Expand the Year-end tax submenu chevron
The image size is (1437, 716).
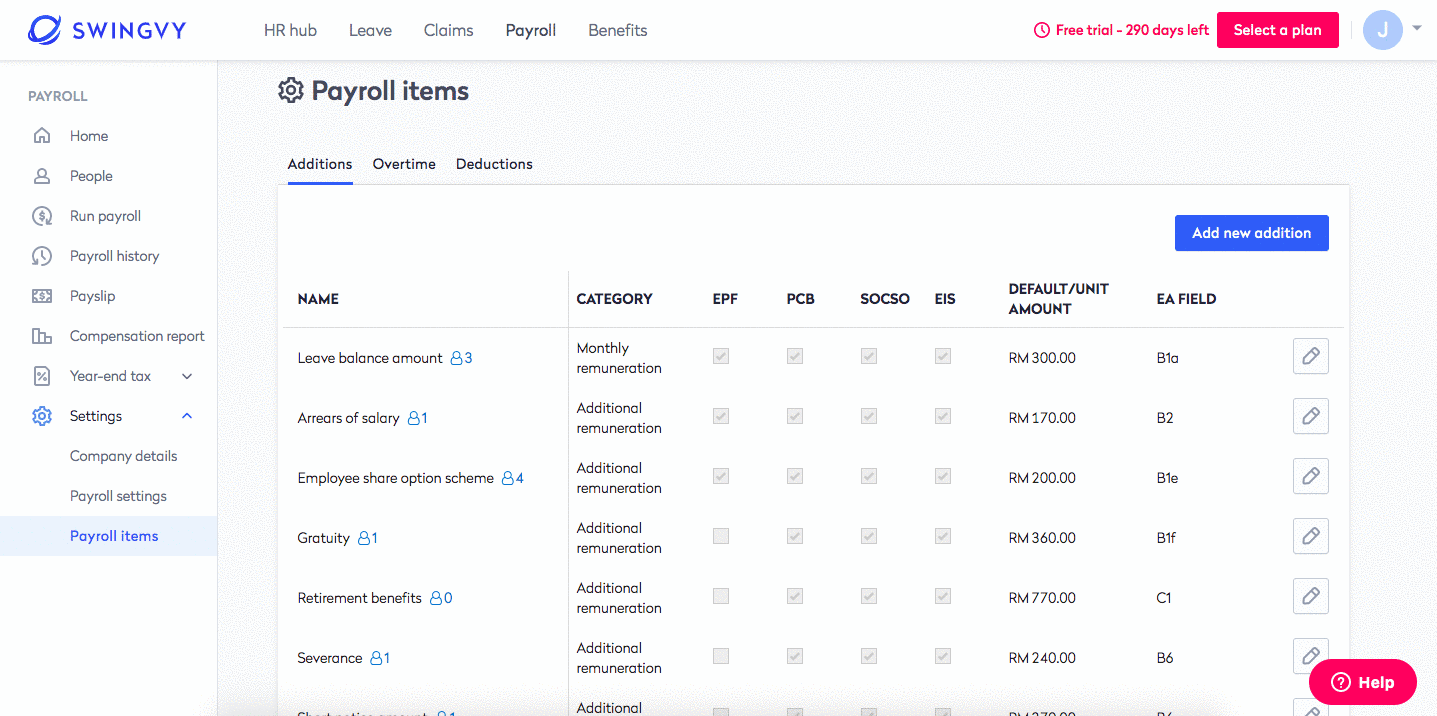click(187, 376)
